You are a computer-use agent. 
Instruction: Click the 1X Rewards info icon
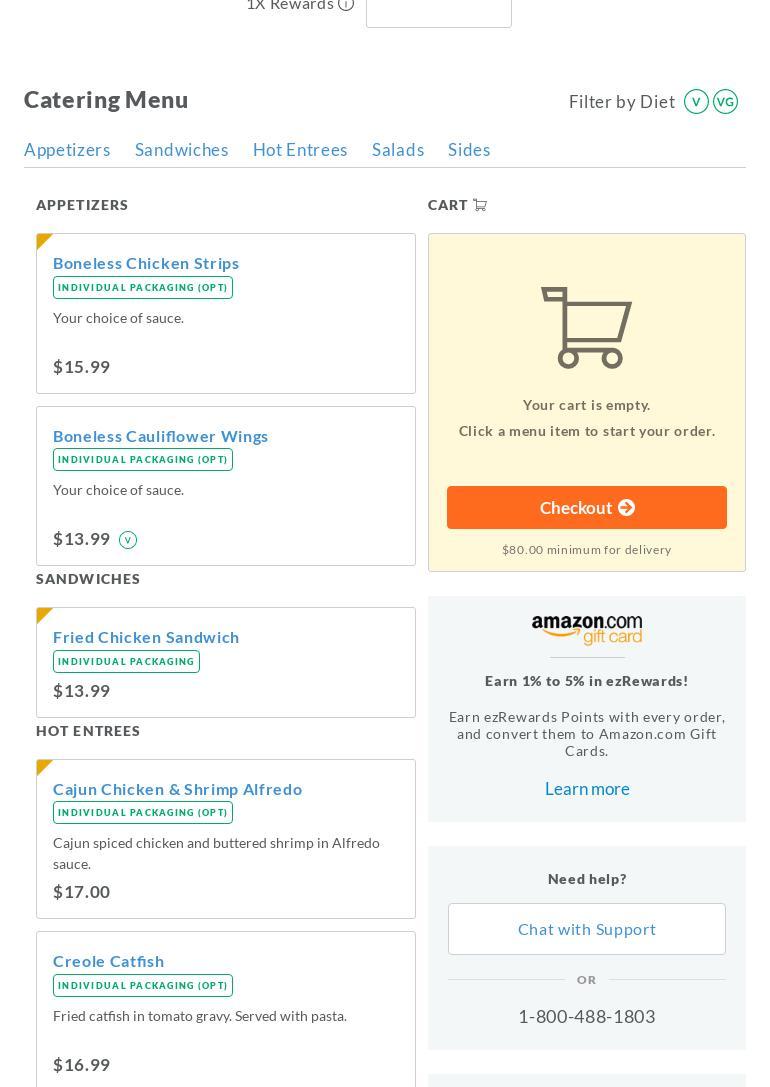point(346,5)
